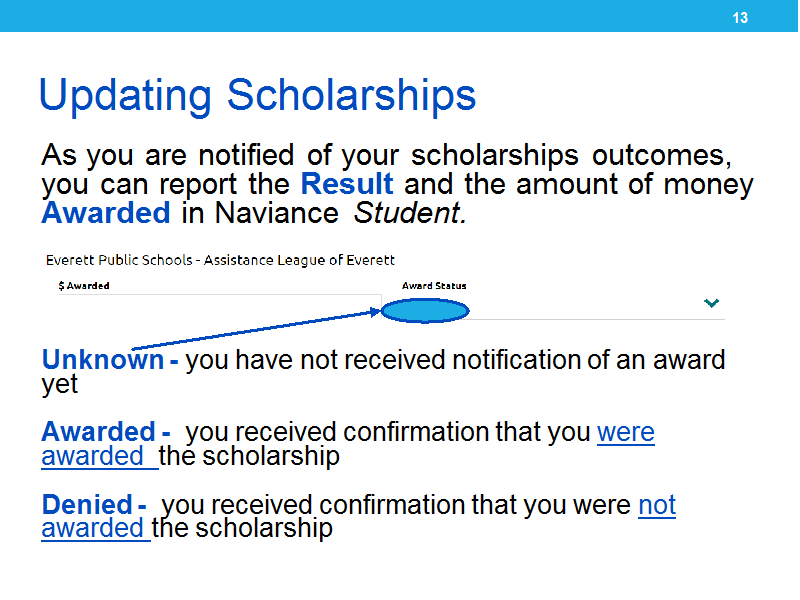The height and width of the screenshot is (600, 800).
Task: Select the Denied status heading
Action: click(x=87, y=505)
